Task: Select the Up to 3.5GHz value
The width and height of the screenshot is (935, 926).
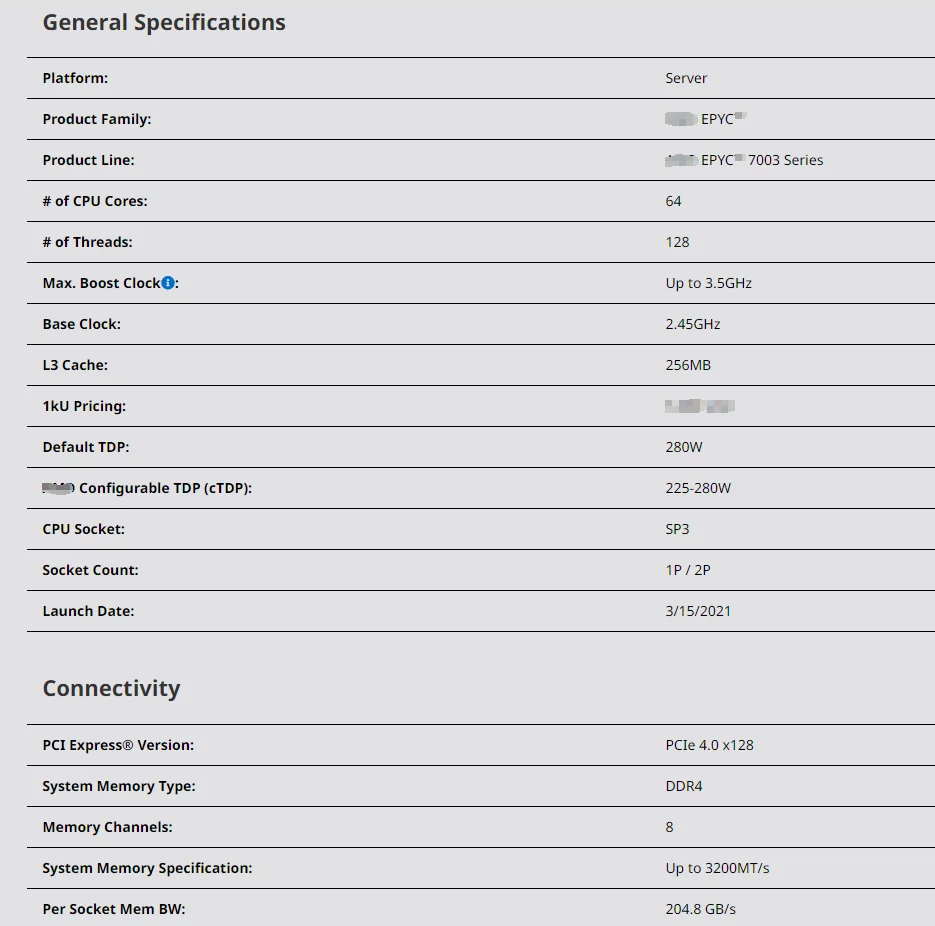Action: (x=708, y=283)
